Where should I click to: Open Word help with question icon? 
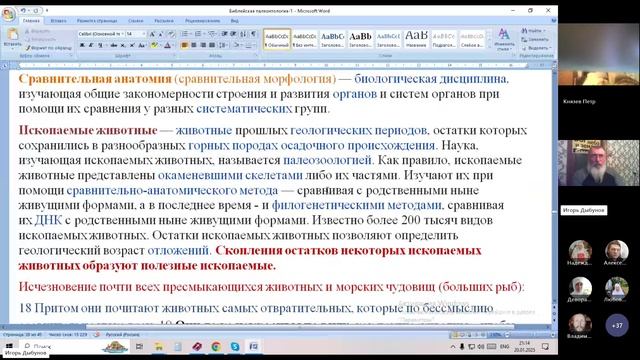553,20
